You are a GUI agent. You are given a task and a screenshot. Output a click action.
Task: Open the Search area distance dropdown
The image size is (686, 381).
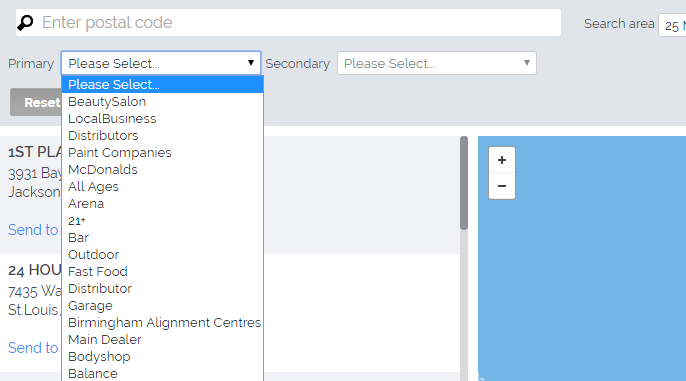pyautogui.click(x=672, y=25)
